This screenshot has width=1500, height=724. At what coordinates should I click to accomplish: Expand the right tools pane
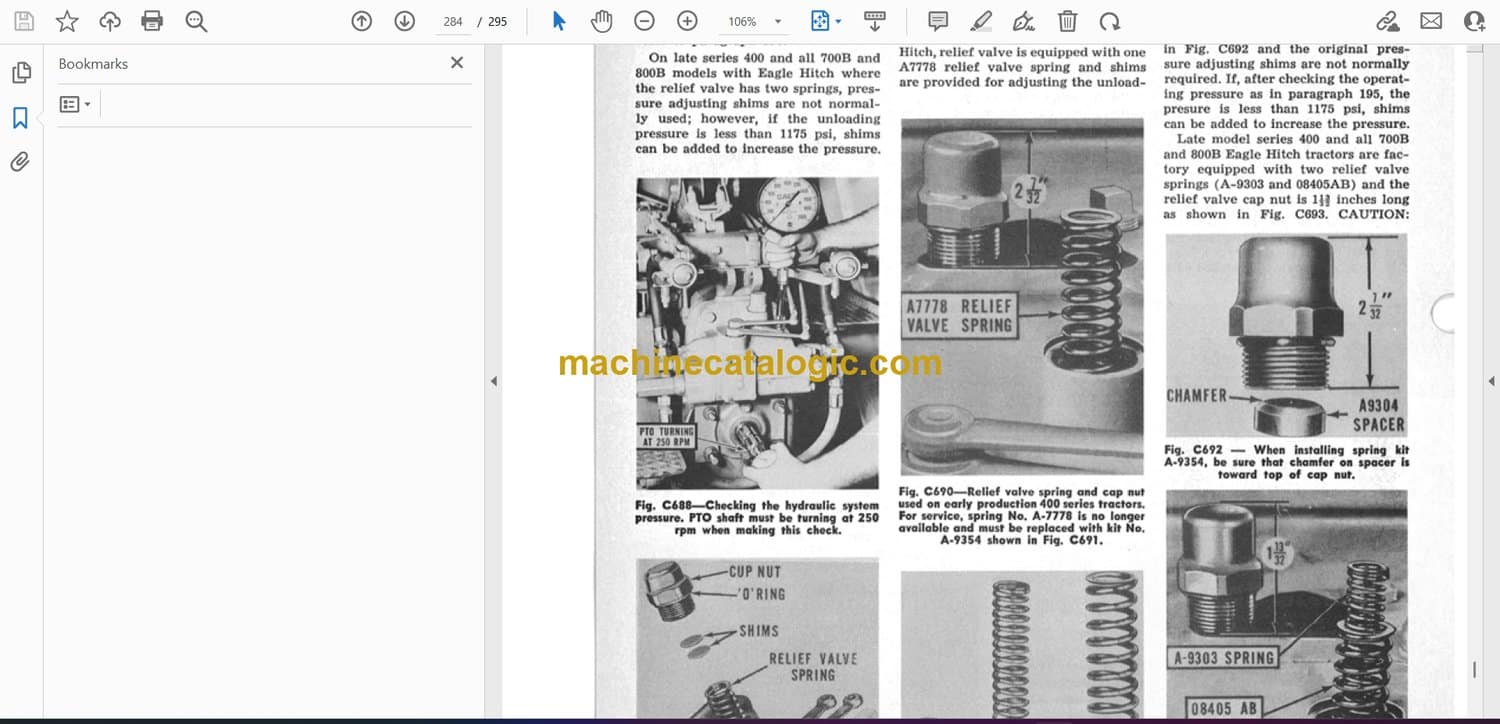click(1491, 381)
